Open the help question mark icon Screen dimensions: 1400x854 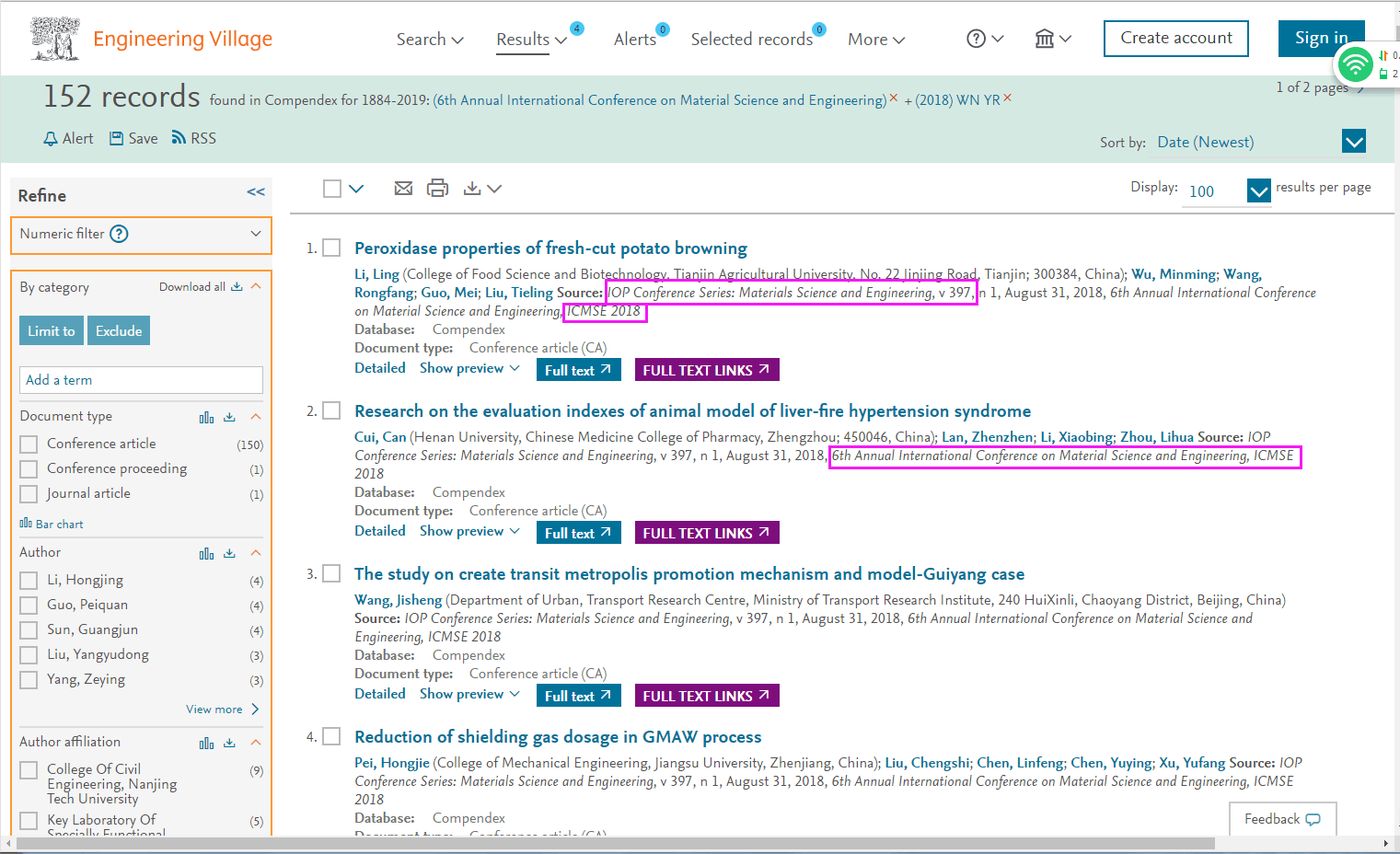pyautogui.click(x=976, y=39)
